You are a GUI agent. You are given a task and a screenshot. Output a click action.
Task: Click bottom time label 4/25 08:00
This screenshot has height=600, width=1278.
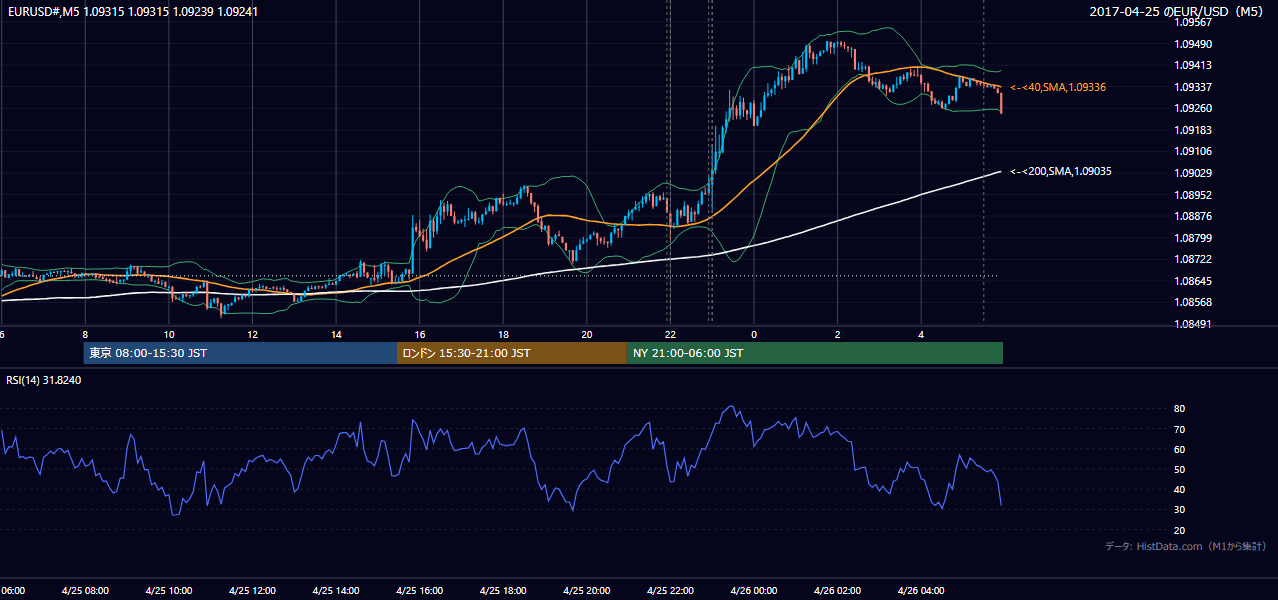(85, 590)
